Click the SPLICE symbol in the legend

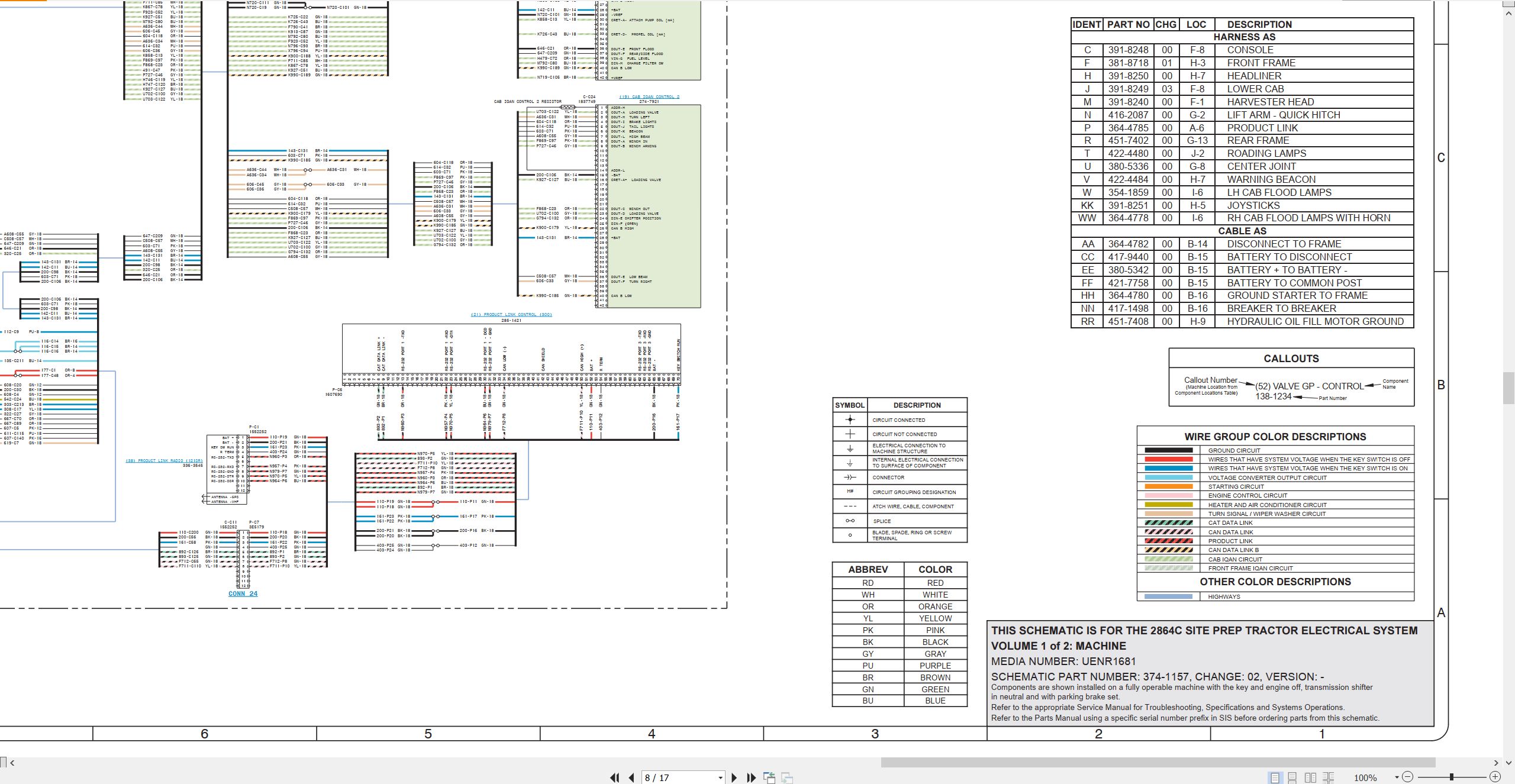850,521
